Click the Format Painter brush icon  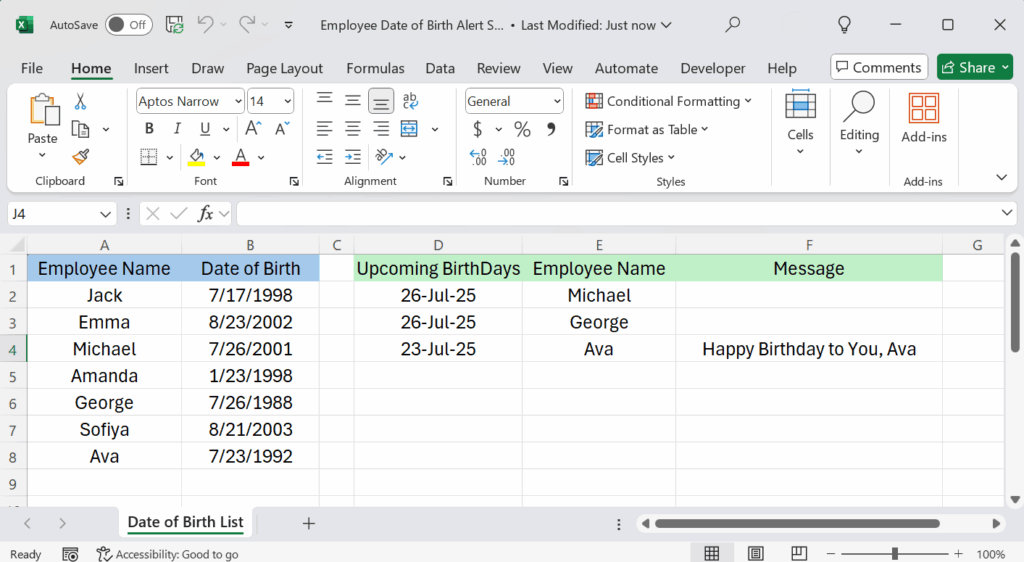point(80,157)
